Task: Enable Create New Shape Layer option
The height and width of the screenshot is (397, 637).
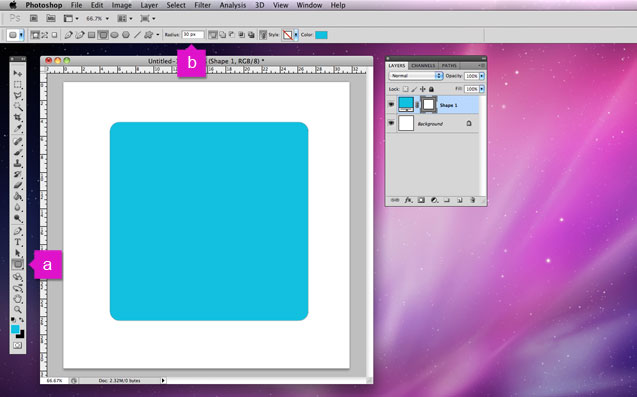Action: point(212,35)
